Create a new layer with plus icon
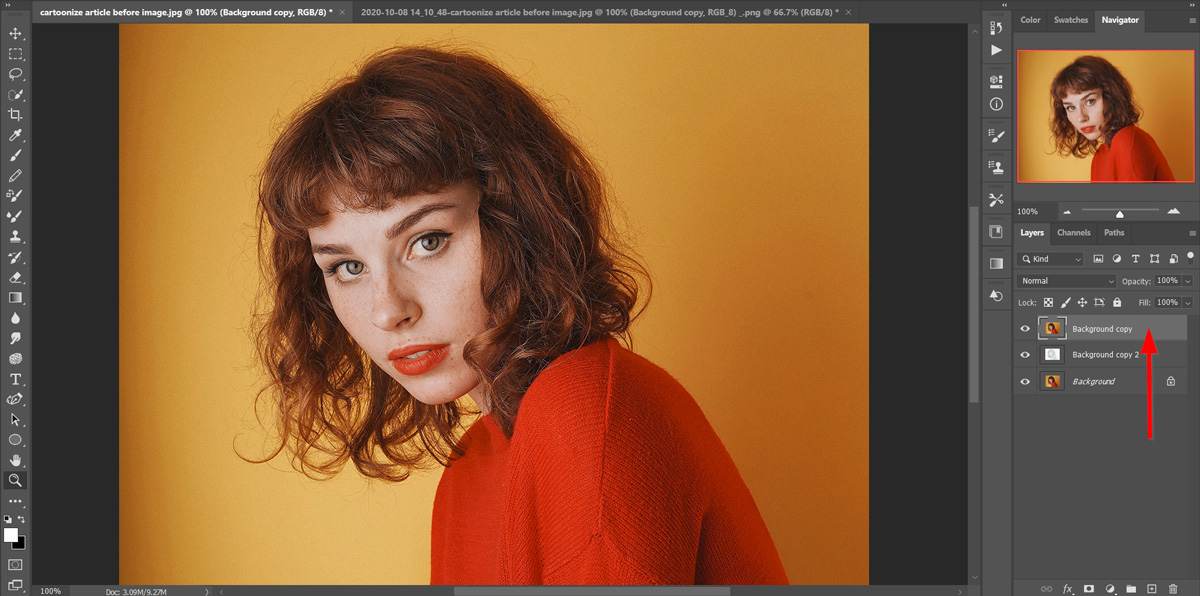 point(1152,589)
